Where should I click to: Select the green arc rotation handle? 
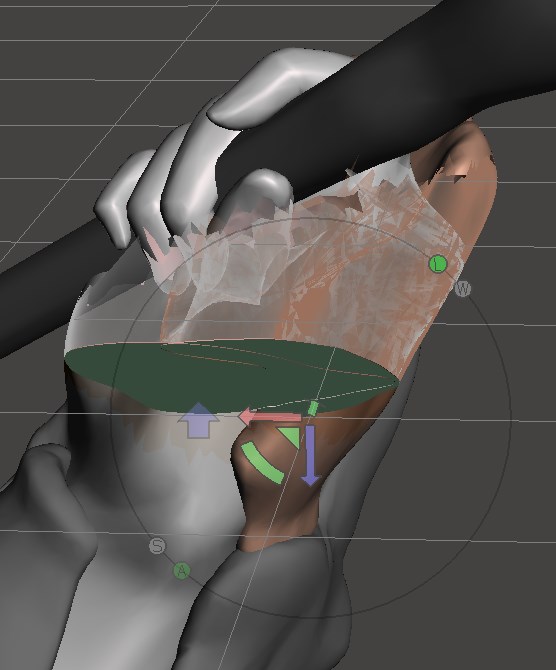pyautogui.click(x=263, y=464)
